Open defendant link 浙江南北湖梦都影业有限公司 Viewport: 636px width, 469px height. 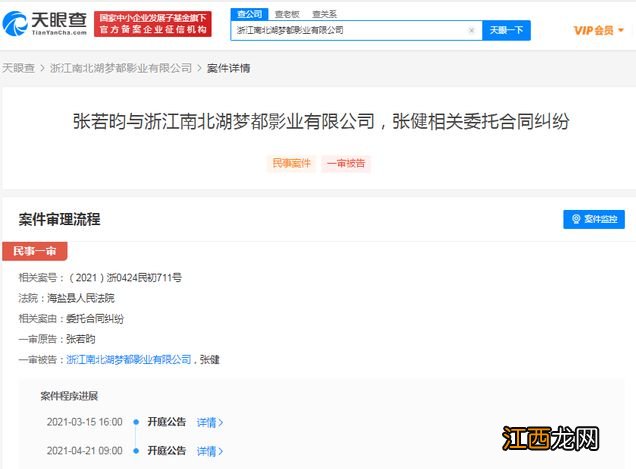(129, 359)
